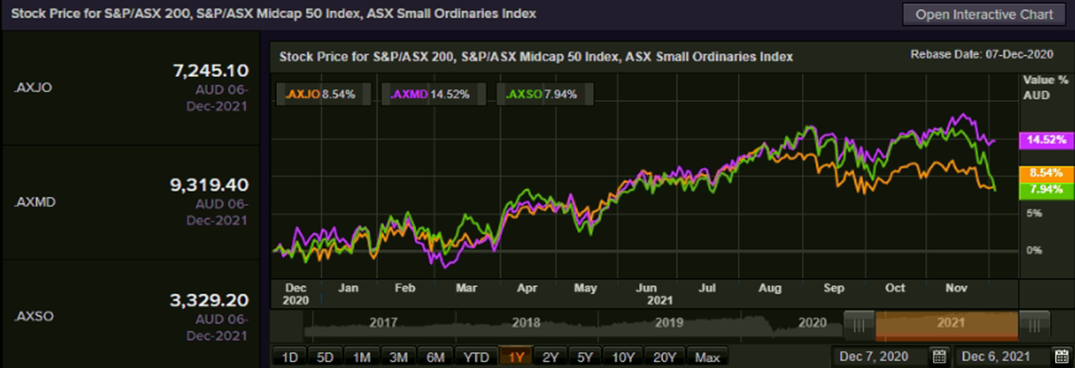The image size is (1075, 368).
Task: Click 2019 in the navigator timeline
Action: [668, 322]
